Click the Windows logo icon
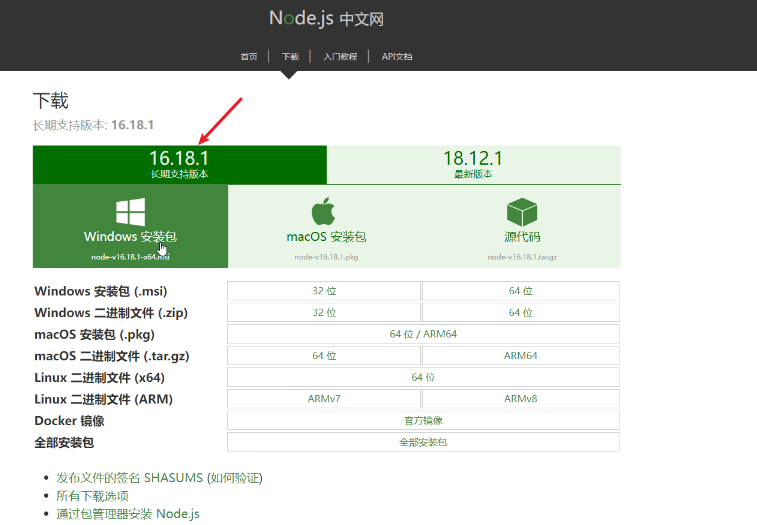The image size is (757, 525). [130, 212]
